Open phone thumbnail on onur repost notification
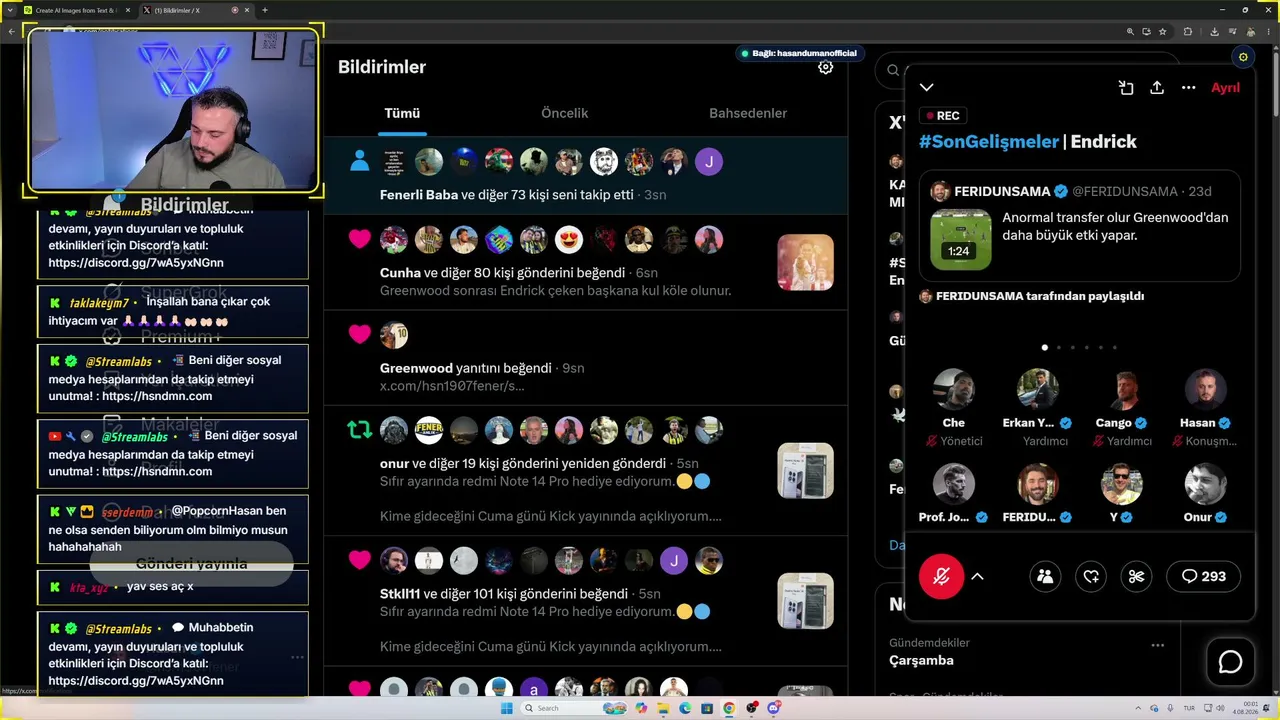The image size is (1280, 720). point(805,470)
